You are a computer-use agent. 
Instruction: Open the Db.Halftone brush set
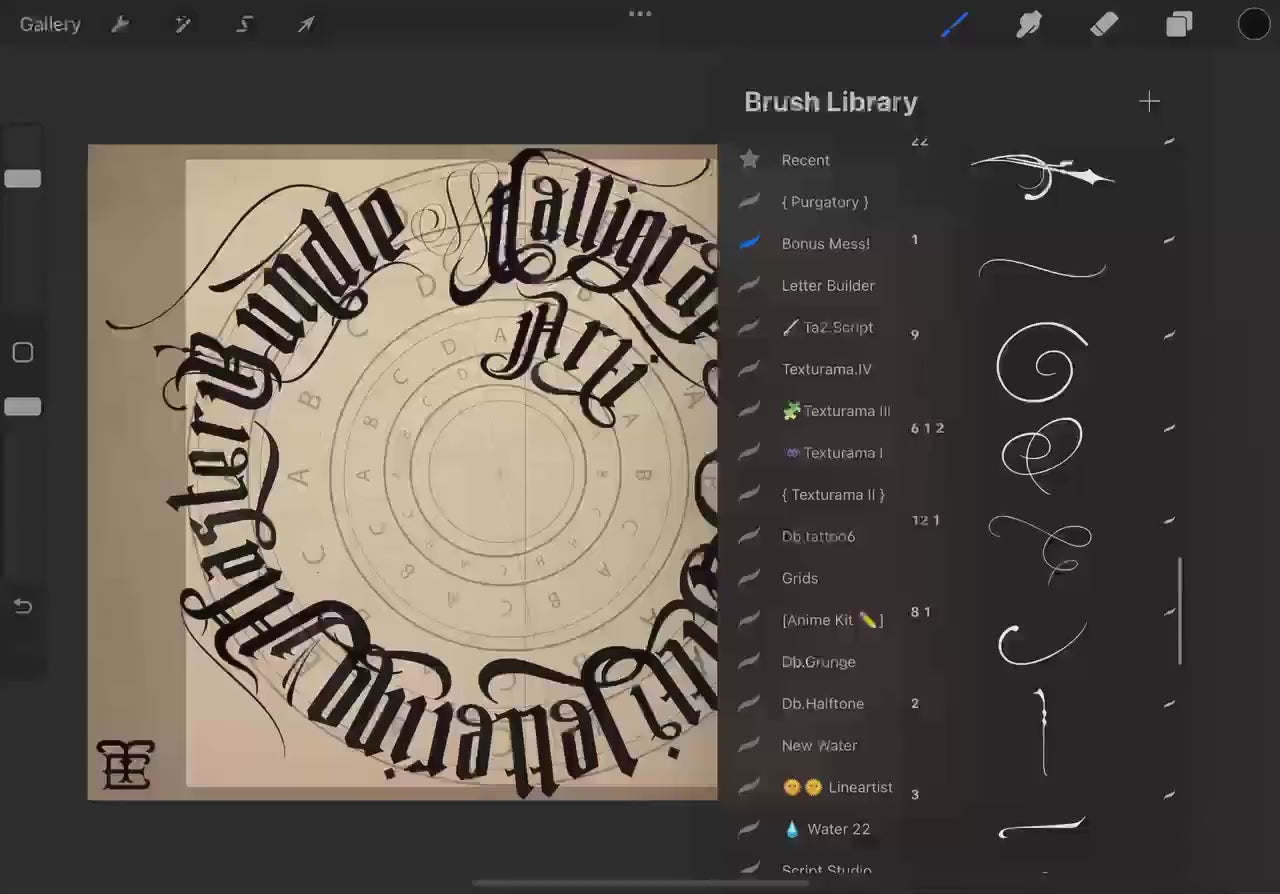click(822, 704)
